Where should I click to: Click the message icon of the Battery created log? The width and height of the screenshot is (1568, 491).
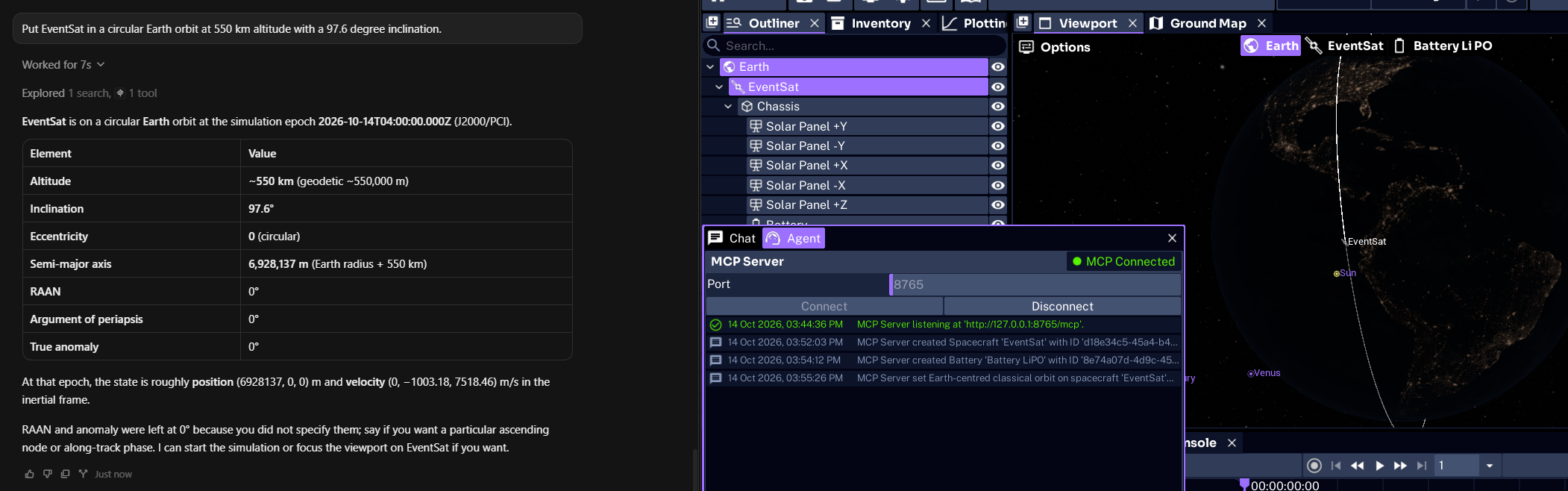click(x=715, y=360)
